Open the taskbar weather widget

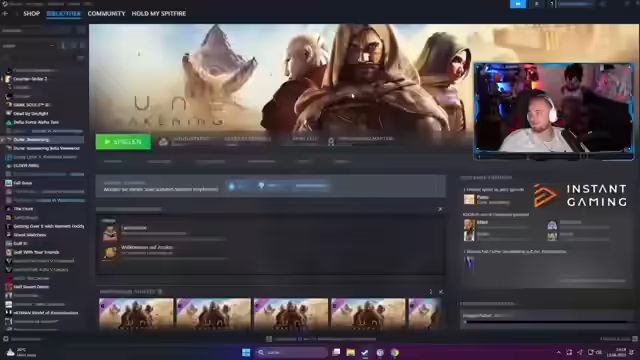pyautogui.click(x=21, y=352)
